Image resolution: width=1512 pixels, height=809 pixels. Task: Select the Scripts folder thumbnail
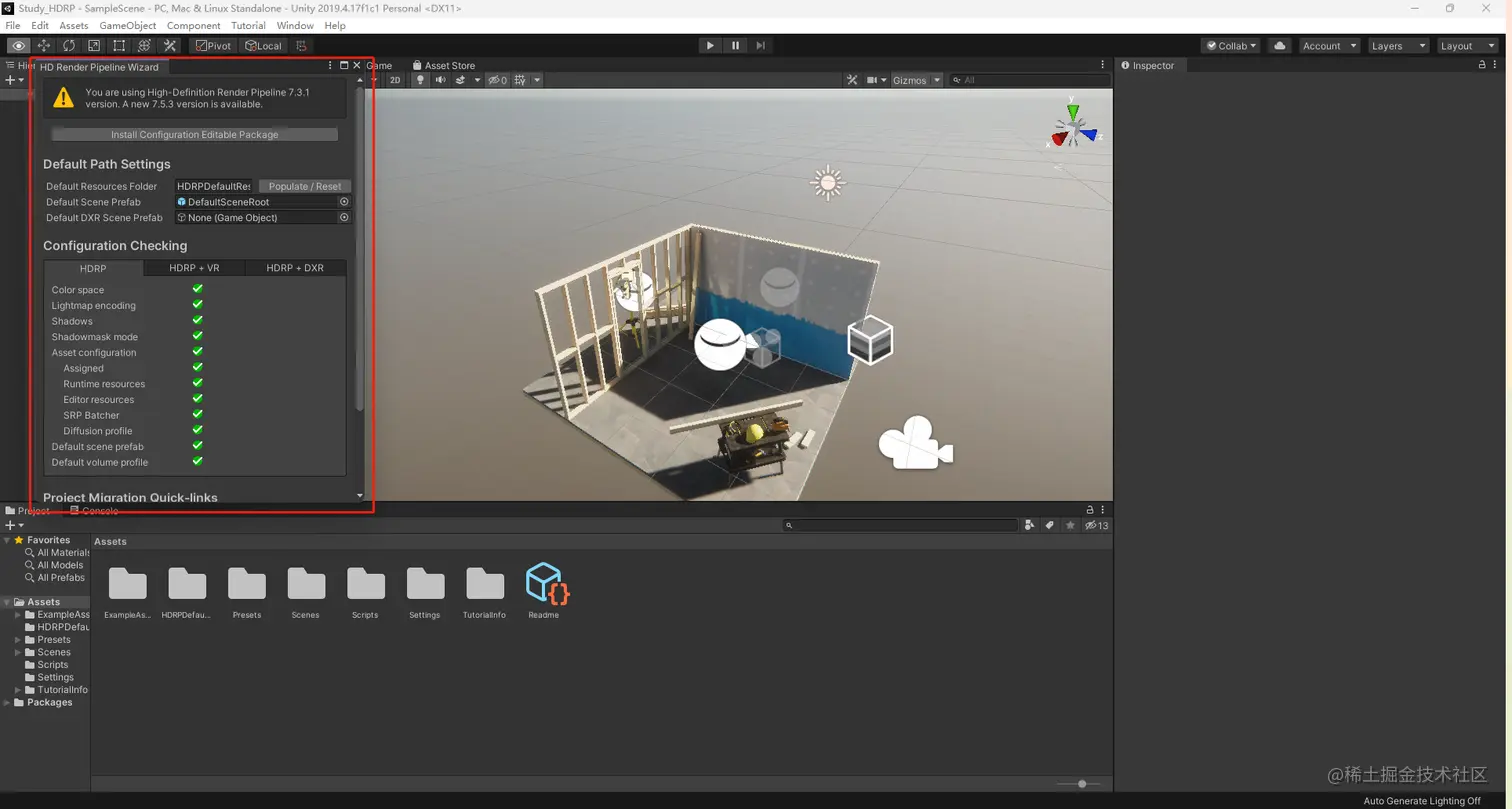365,591
